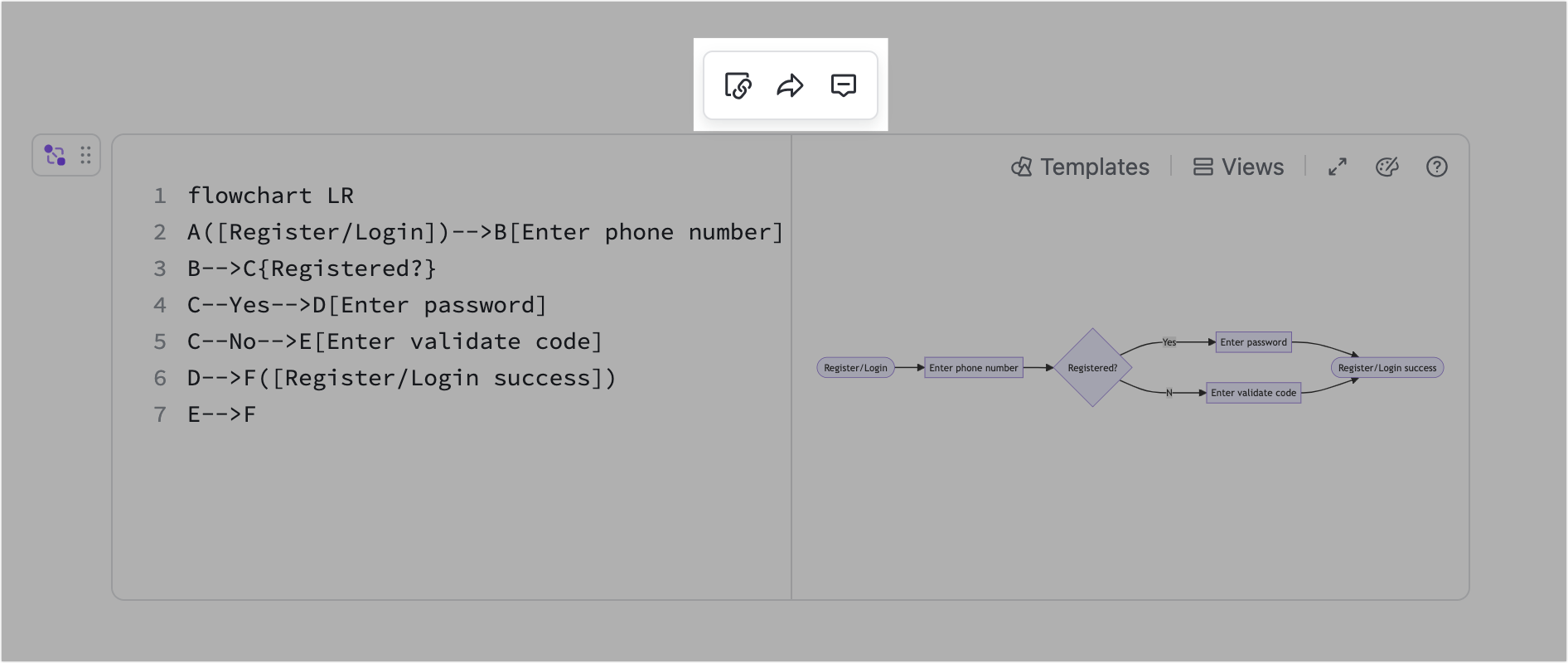Image resolution: width=1568 pixels, height=663 pixels.
Task: Click the block drag handle dots
Action: pyautogui.click(x=85, y=155)
